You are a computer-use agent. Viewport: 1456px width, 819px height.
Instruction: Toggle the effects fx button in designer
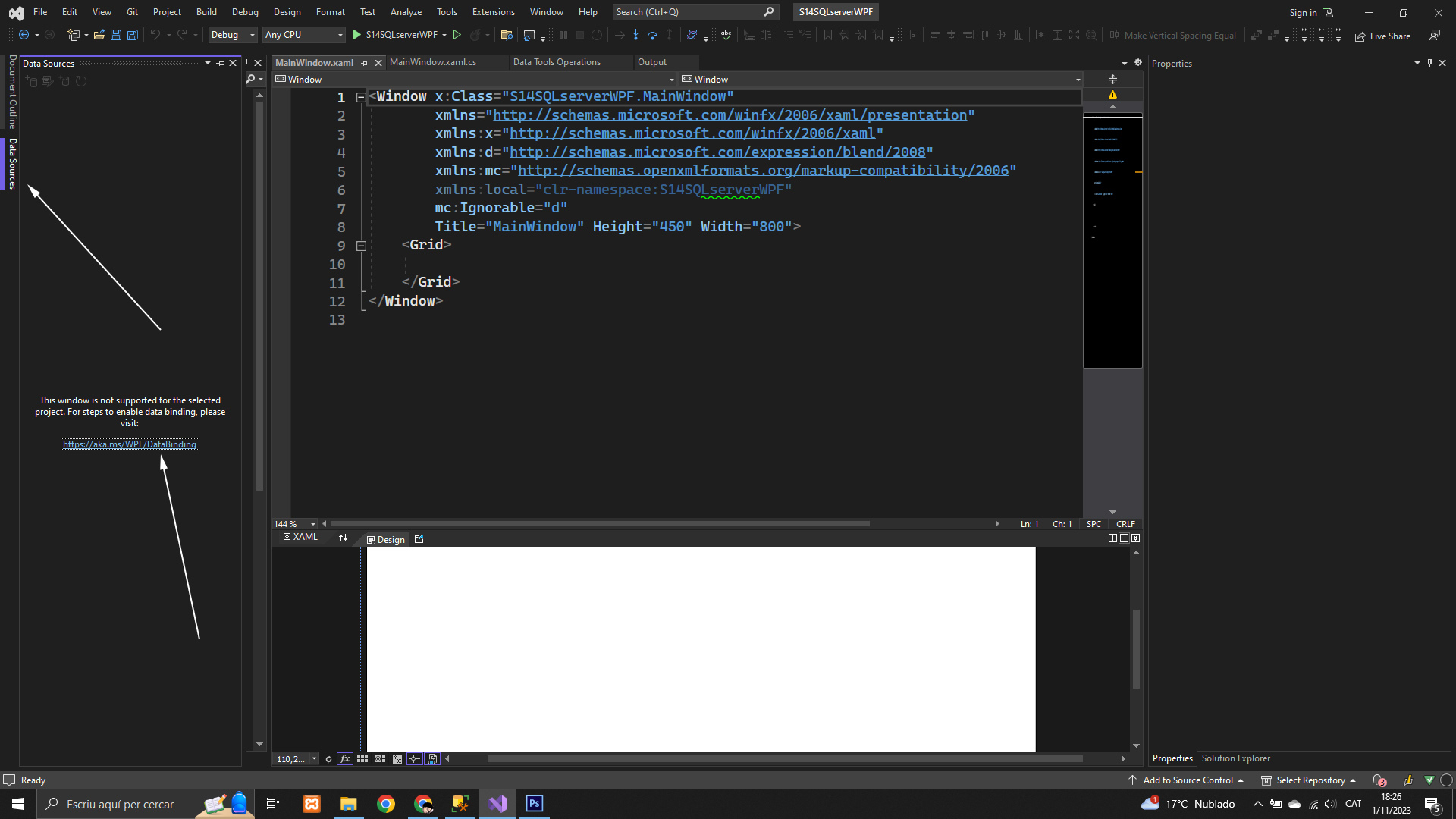point(344,758)
